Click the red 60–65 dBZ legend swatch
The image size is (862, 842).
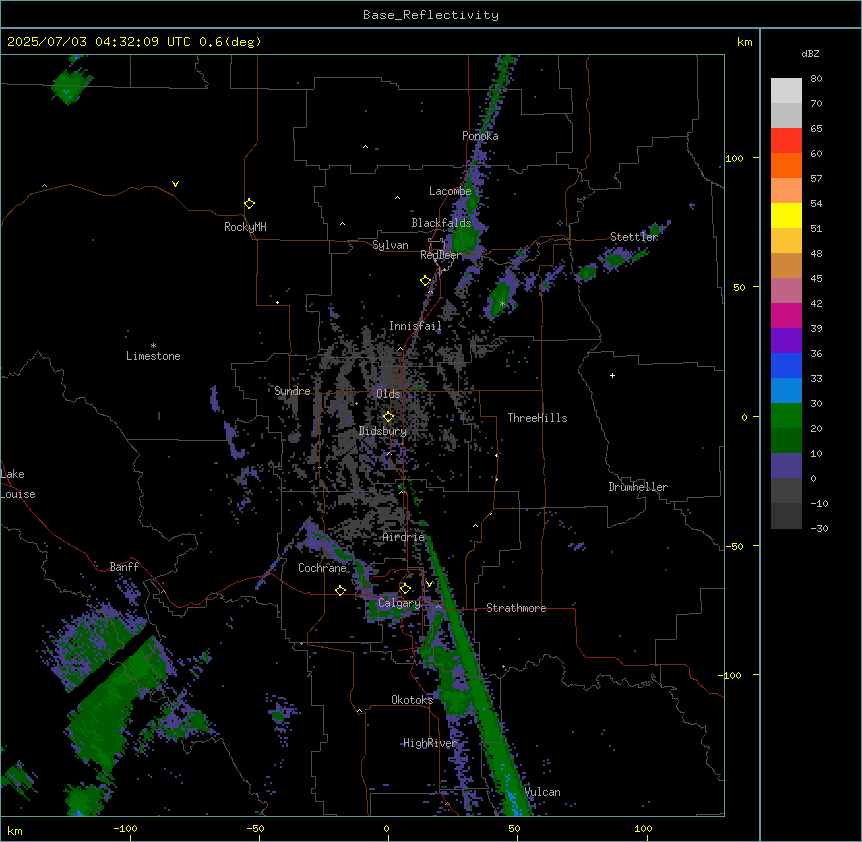786,141
